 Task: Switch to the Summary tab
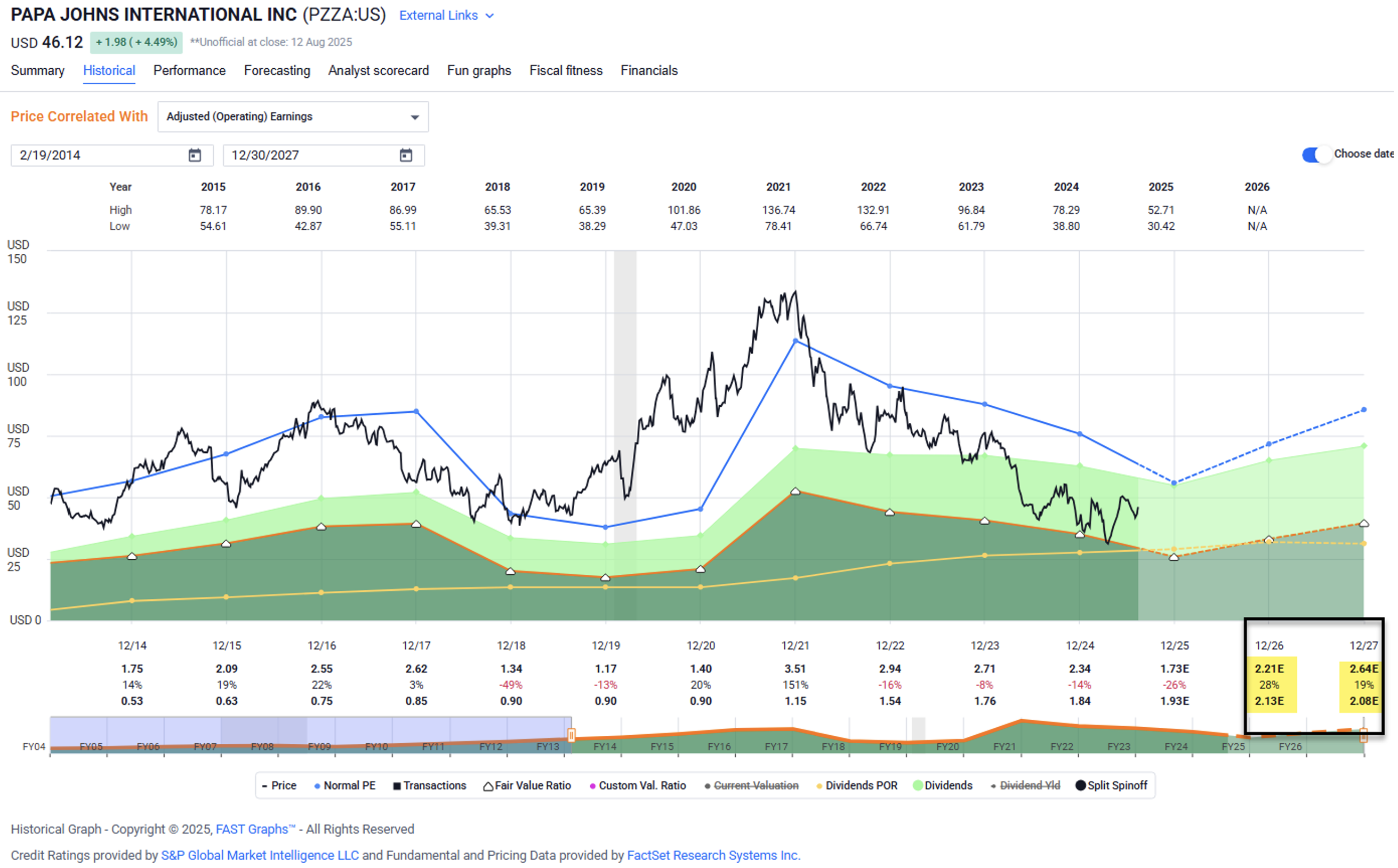coord(37,70)
